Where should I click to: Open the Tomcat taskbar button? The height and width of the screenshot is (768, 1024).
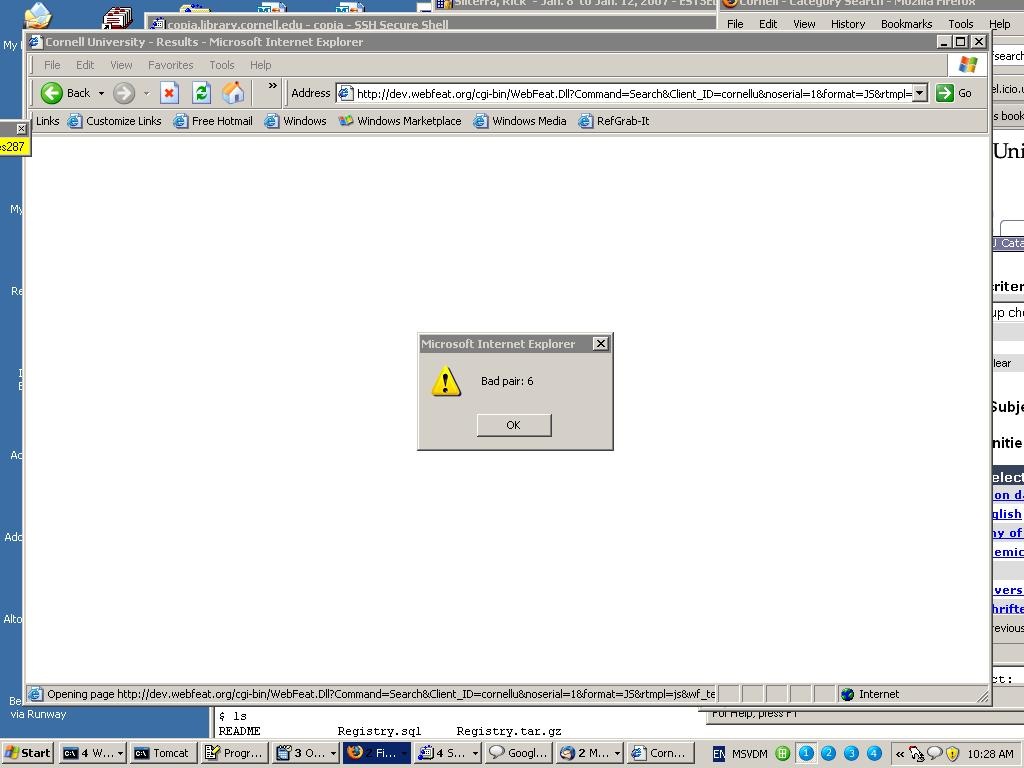pyautogui.click(x=161, y=753)
